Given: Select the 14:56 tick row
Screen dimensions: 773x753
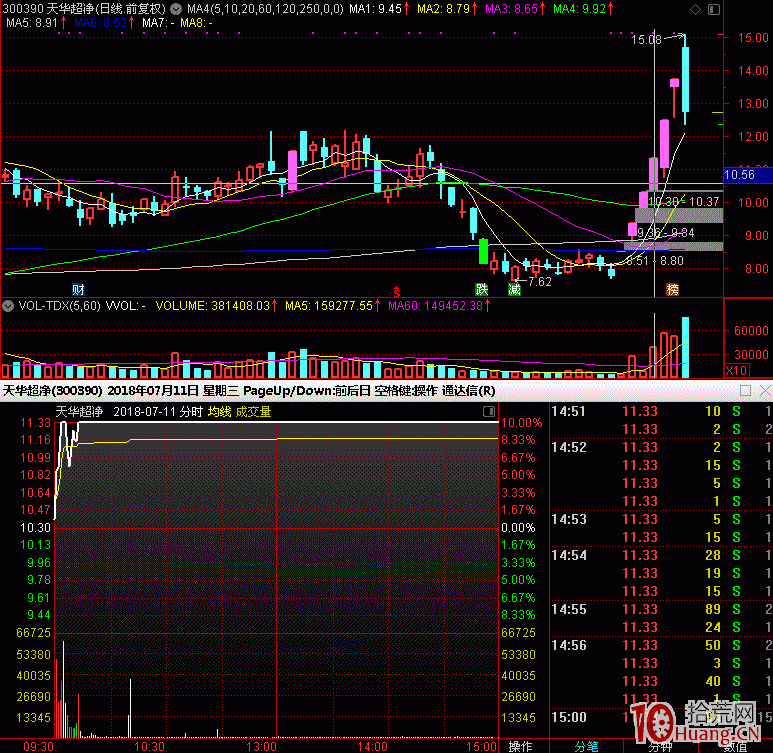Looking at the screenshot, I should 661,645.
